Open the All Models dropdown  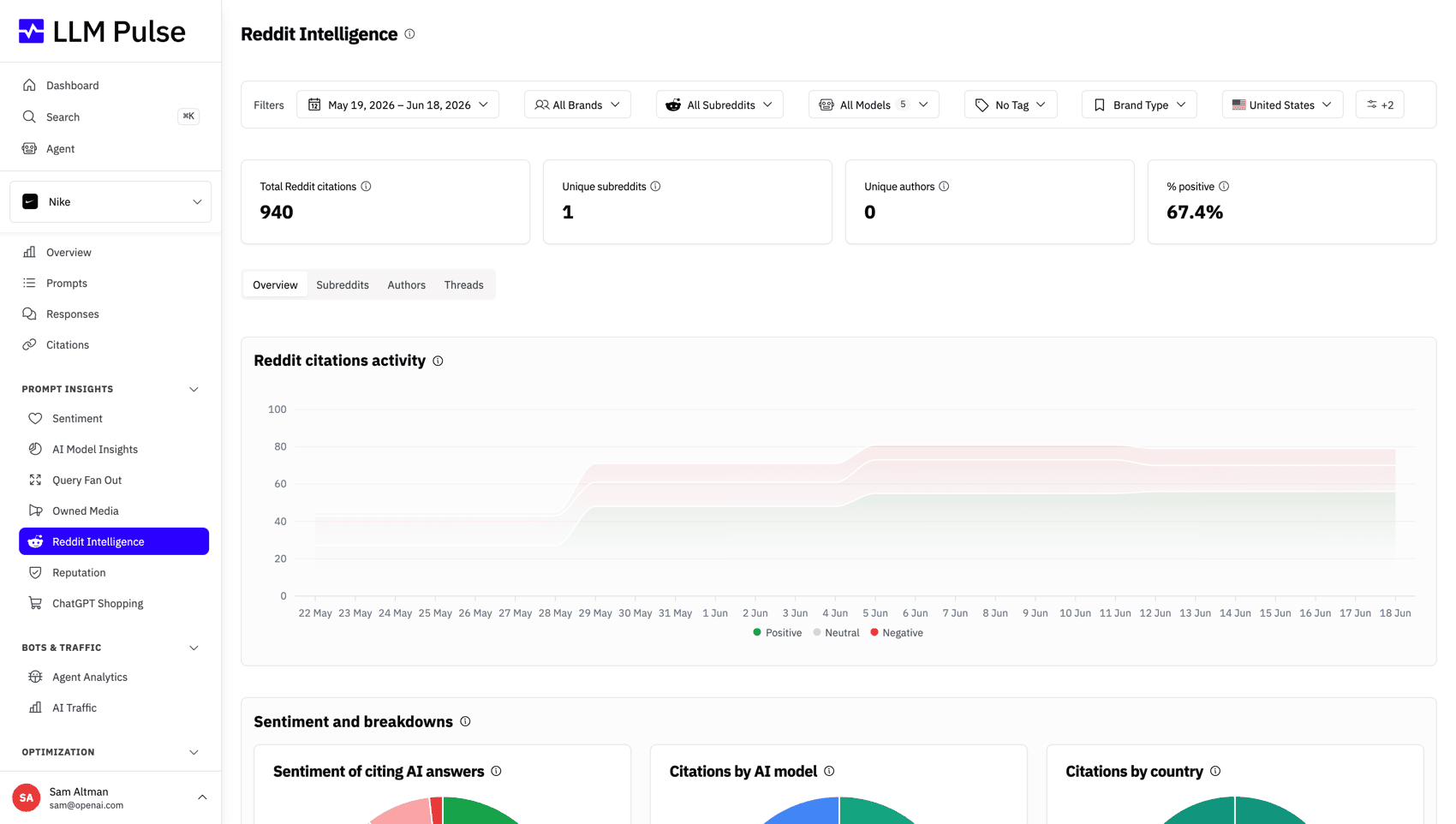click(x=874, y=104)
